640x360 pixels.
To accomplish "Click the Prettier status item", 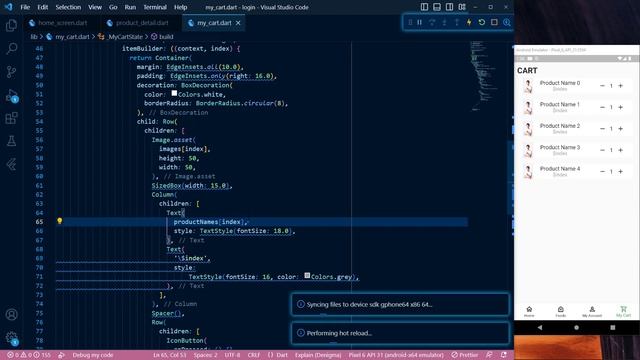I will click(x=464, y=355).
